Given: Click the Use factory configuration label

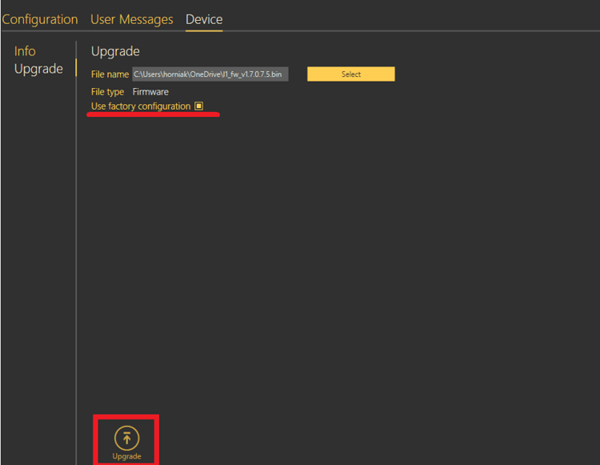Looking at the screenshot, I should point(141,106).
